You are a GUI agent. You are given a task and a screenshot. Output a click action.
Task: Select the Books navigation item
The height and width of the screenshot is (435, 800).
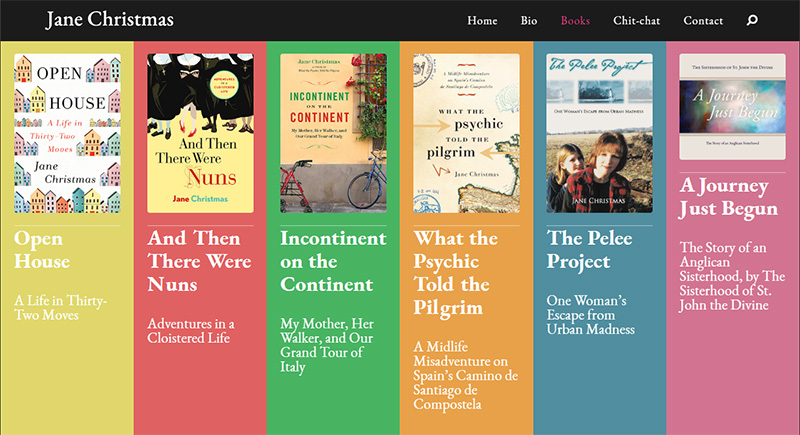(575, 21)
